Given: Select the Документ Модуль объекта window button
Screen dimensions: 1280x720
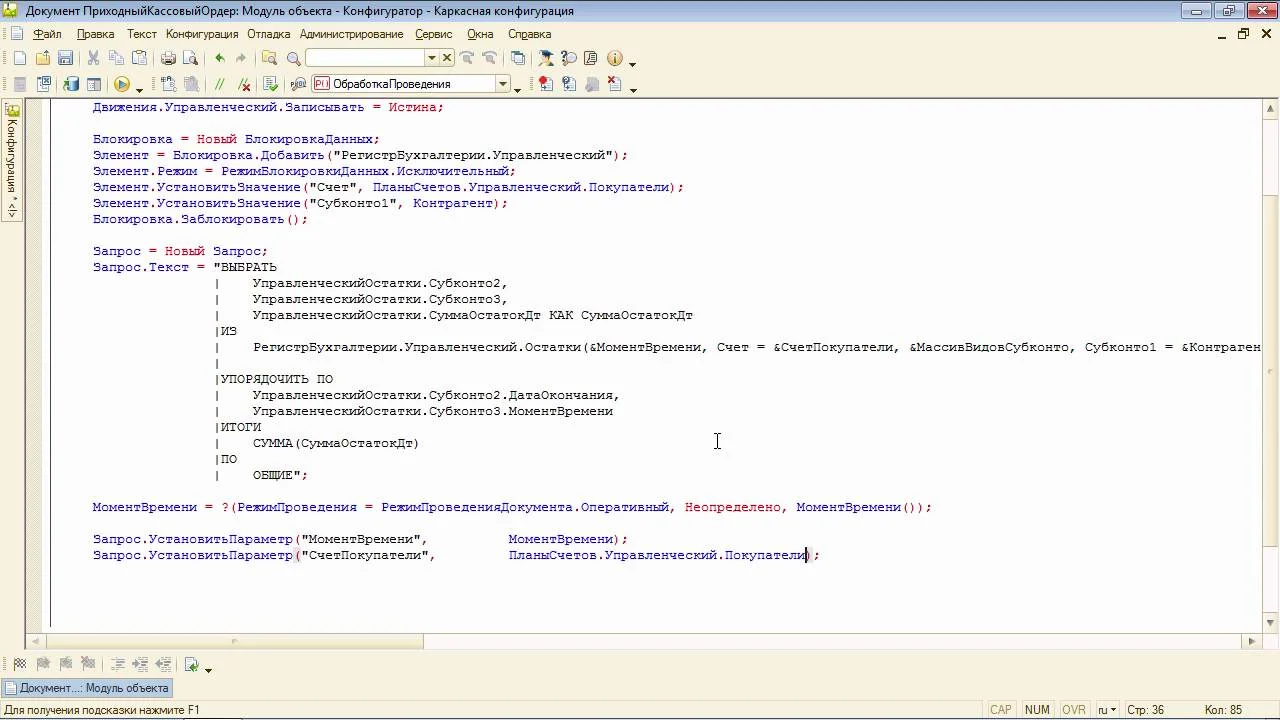Looking at the screenshot, I should [87, 688].
